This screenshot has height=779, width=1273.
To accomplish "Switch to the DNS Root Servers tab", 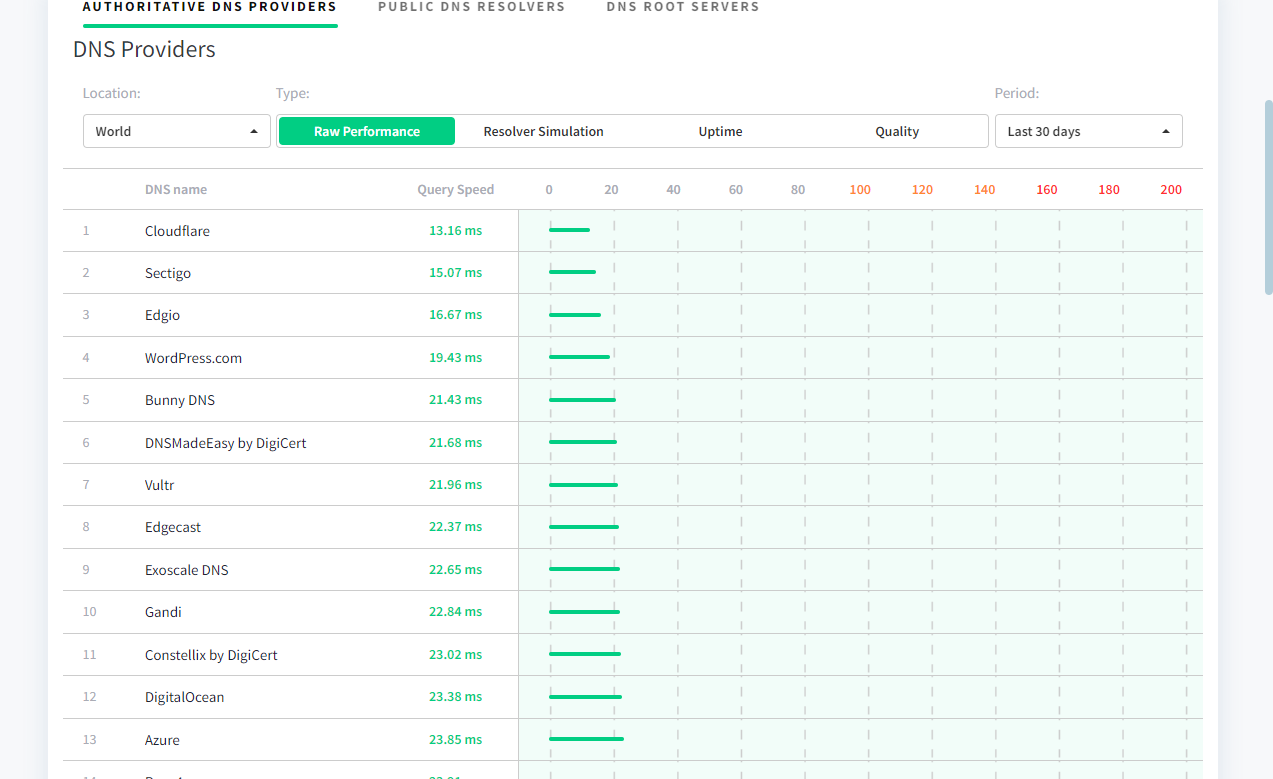I will [x=683, y=7].
